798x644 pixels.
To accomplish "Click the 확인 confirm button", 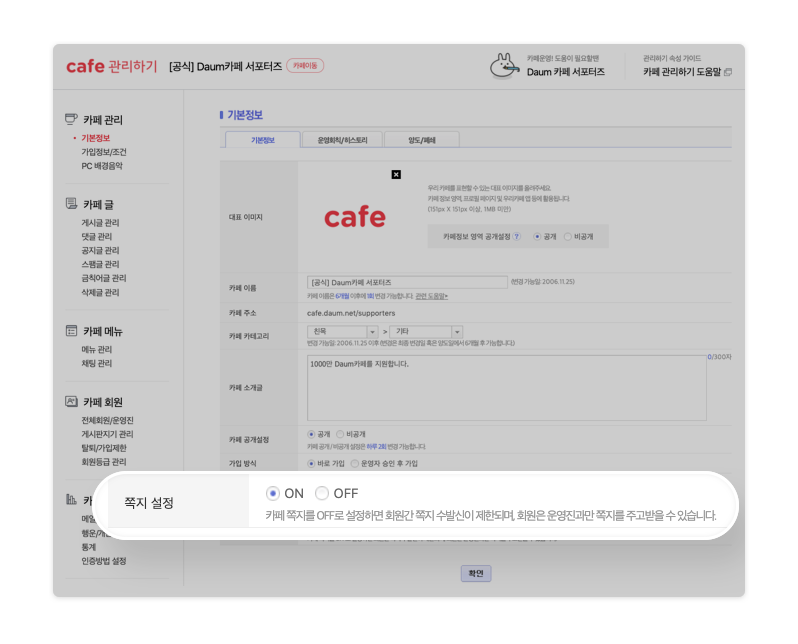I will [x=476, y=573].
